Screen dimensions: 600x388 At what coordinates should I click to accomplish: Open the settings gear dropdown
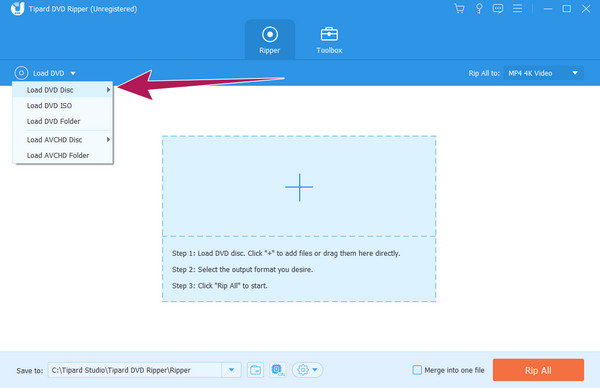click(x=307, y=370)
